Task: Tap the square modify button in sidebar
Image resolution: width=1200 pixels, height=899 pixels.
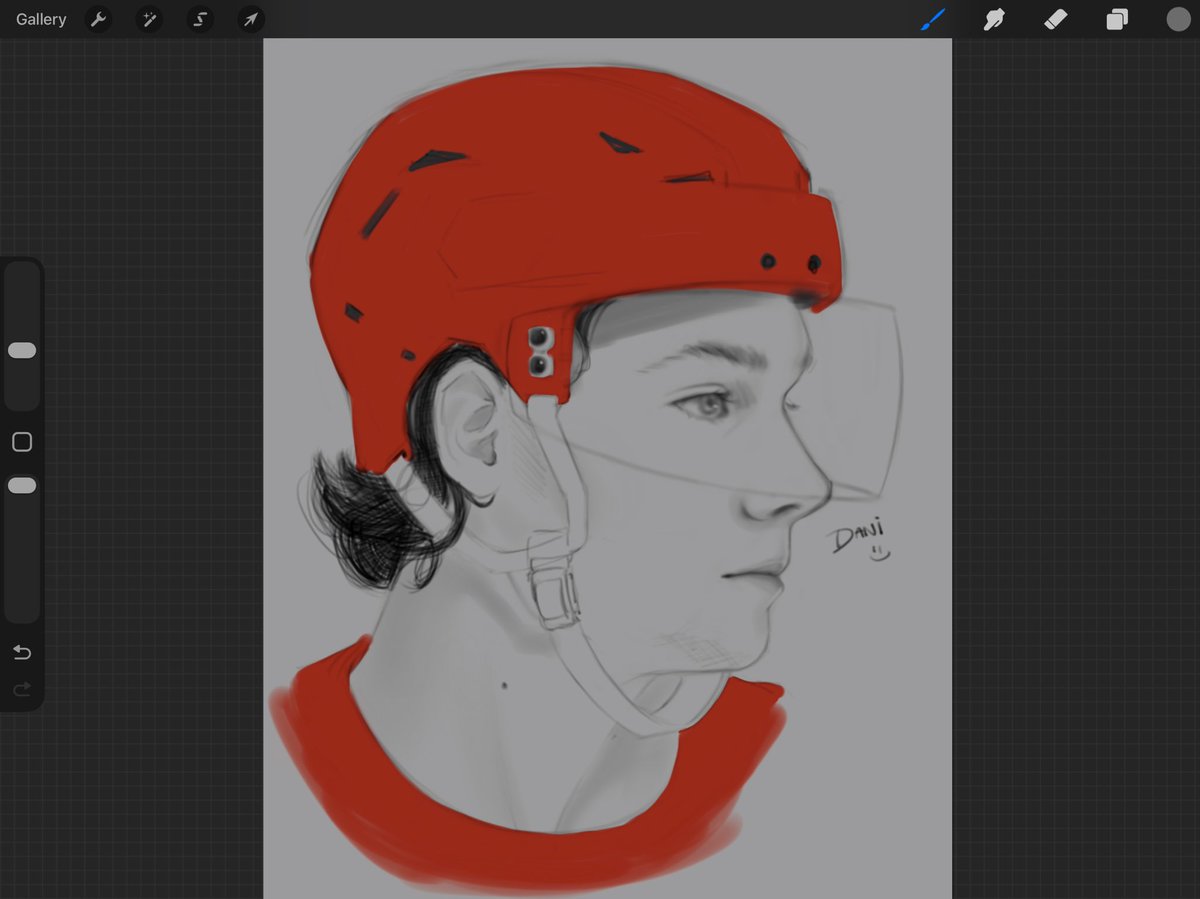Action: (x=22, y=442)
